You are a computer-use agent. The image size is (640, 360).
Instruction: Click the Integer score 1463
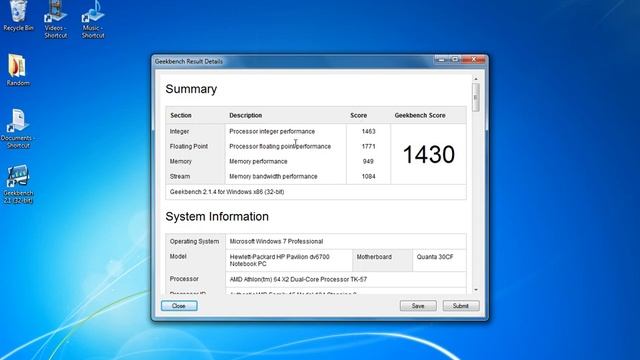tap(369, 131)
